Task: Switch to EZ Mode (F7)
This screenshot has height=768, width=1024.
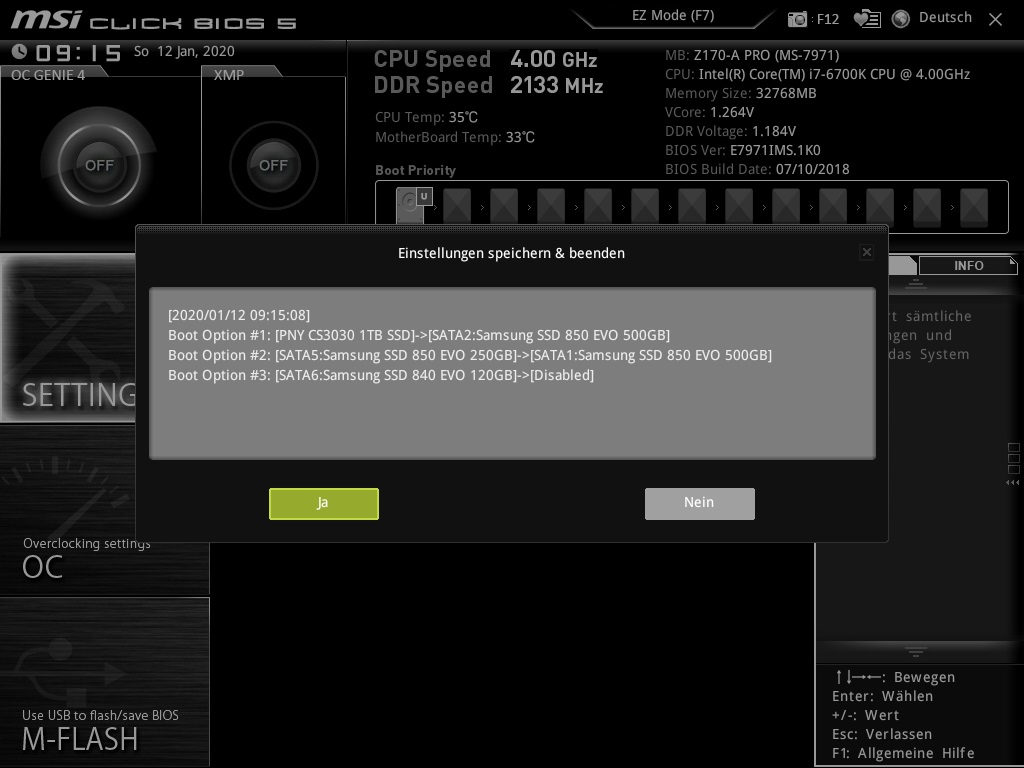Action: pyautogui.click(x=673, y=16)
